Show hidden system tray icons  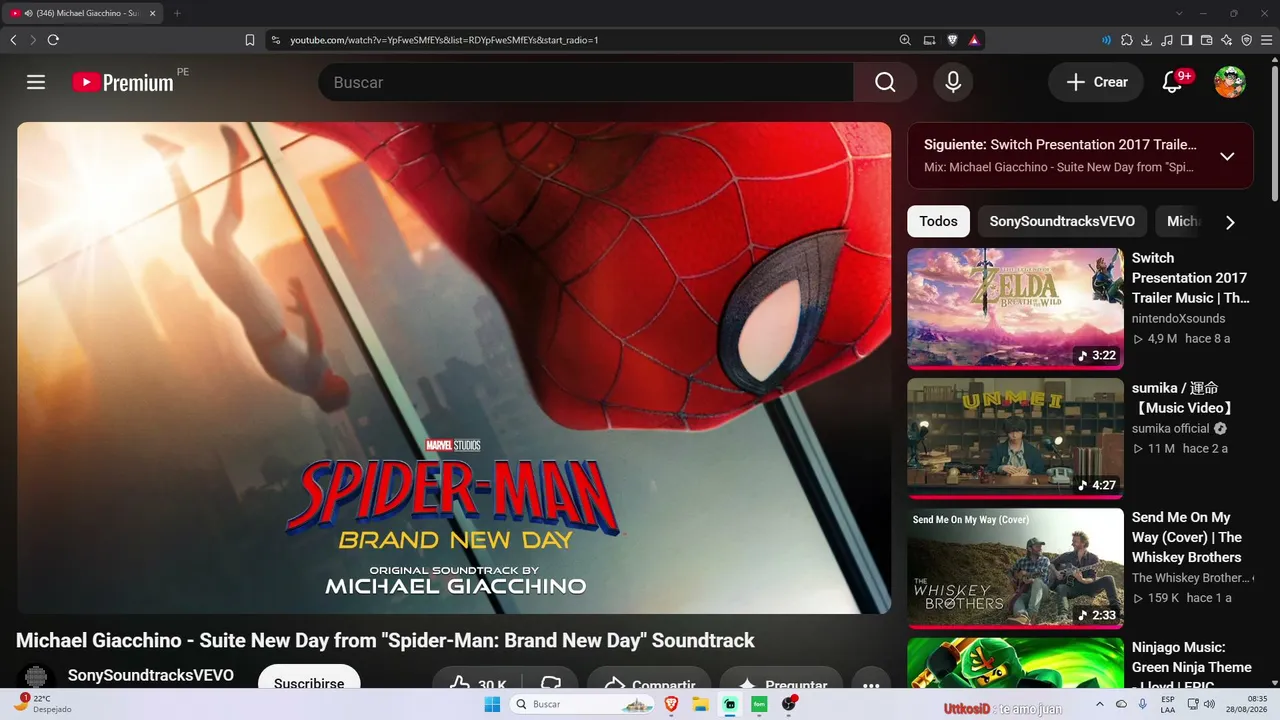(x=1100, y=704)
